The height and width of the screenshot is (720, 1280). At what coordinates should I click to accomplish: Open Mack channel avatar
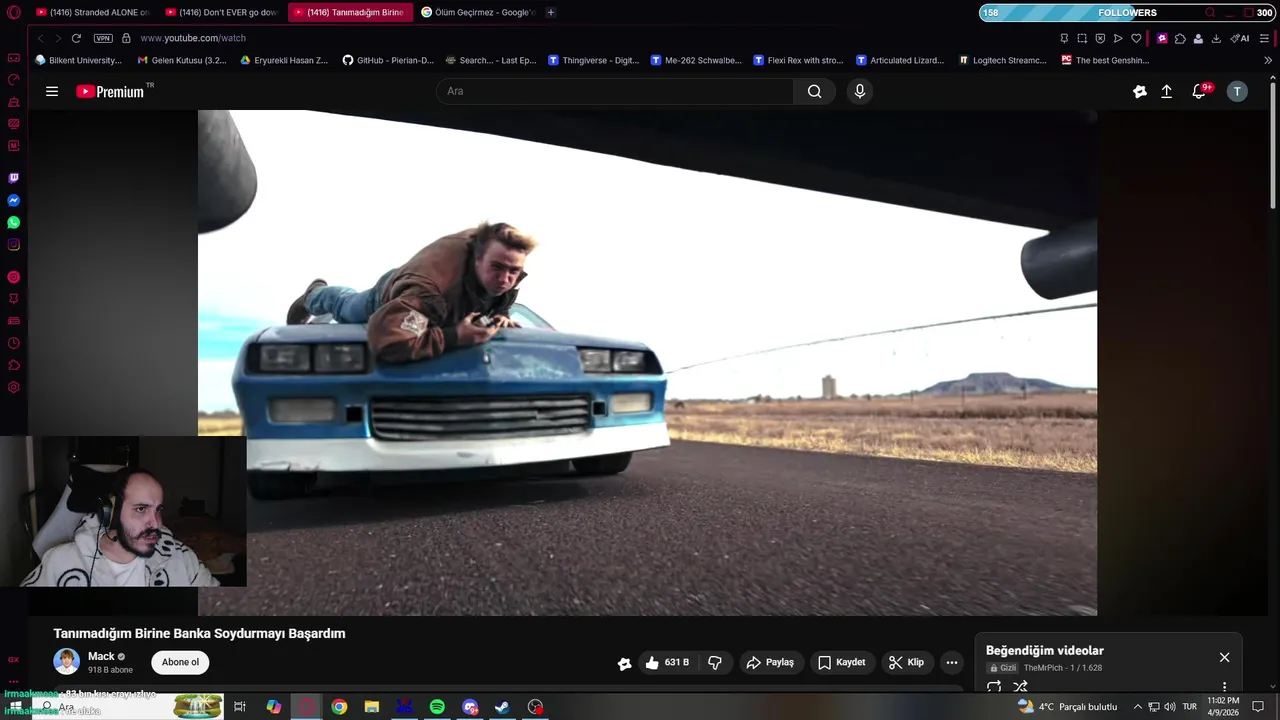click(66, 662)
